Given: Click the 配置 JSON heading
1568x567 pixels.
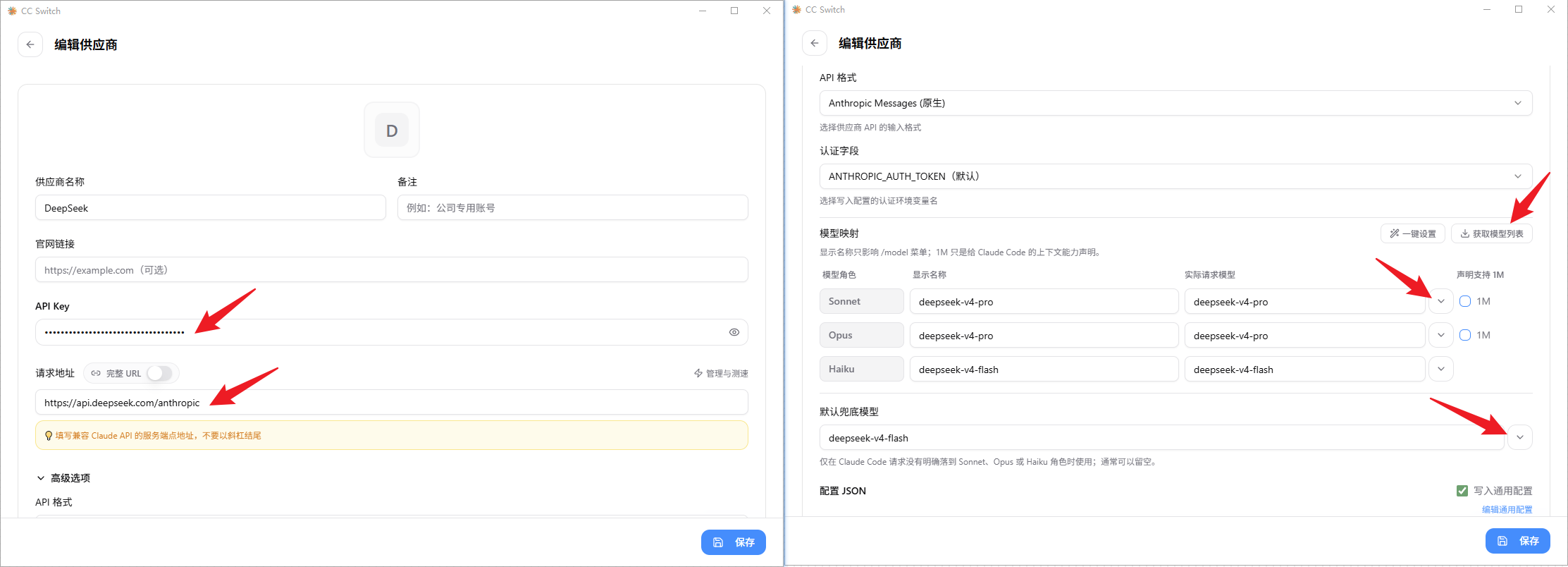Looking at the screenshot, I should click(x=843, y=491).
